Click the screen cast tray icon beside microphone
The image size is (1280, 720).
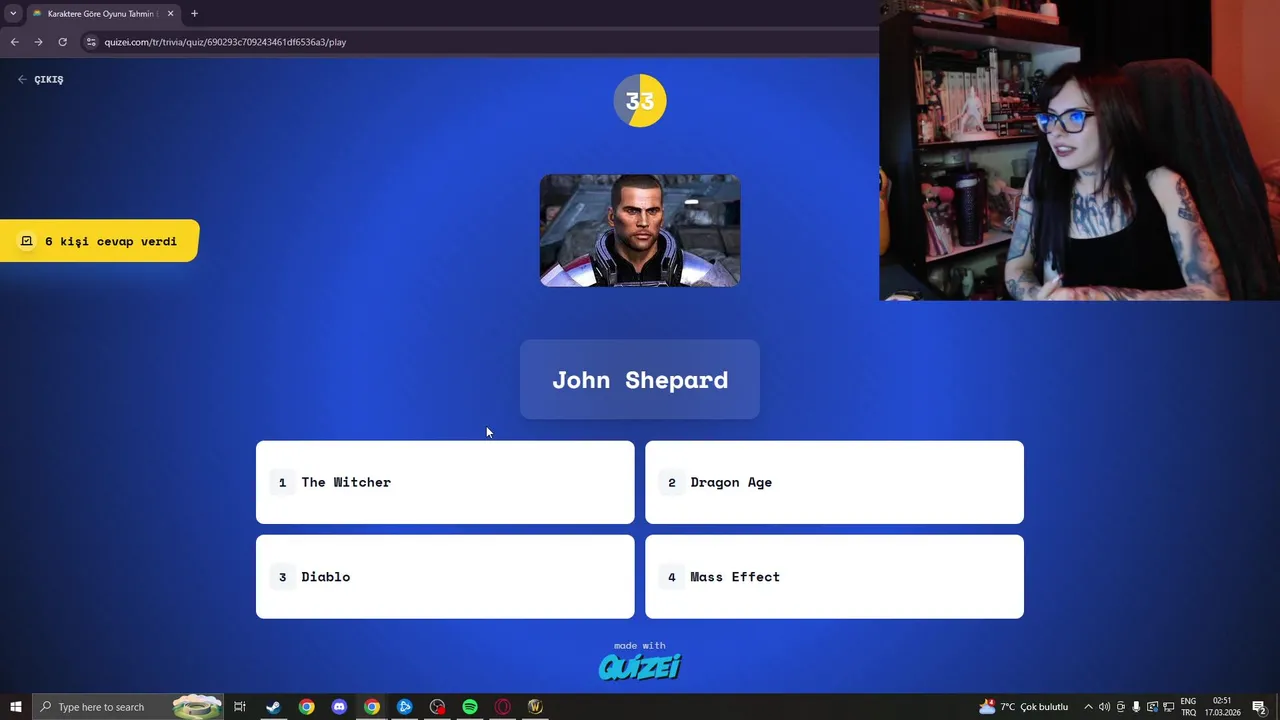coord(1152,707)
